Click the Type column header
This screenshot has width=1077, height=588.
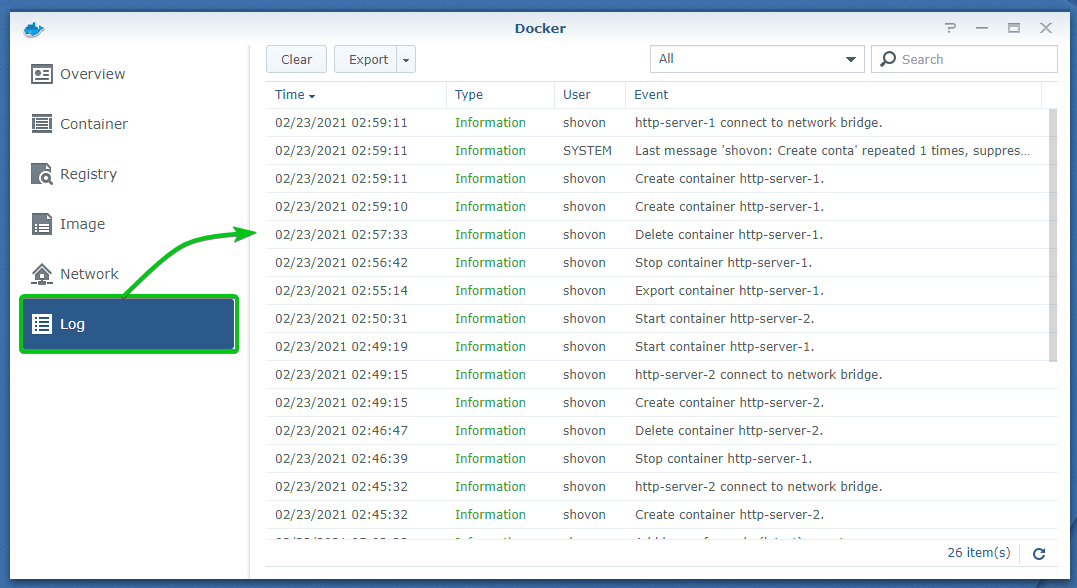coord(500,95)
